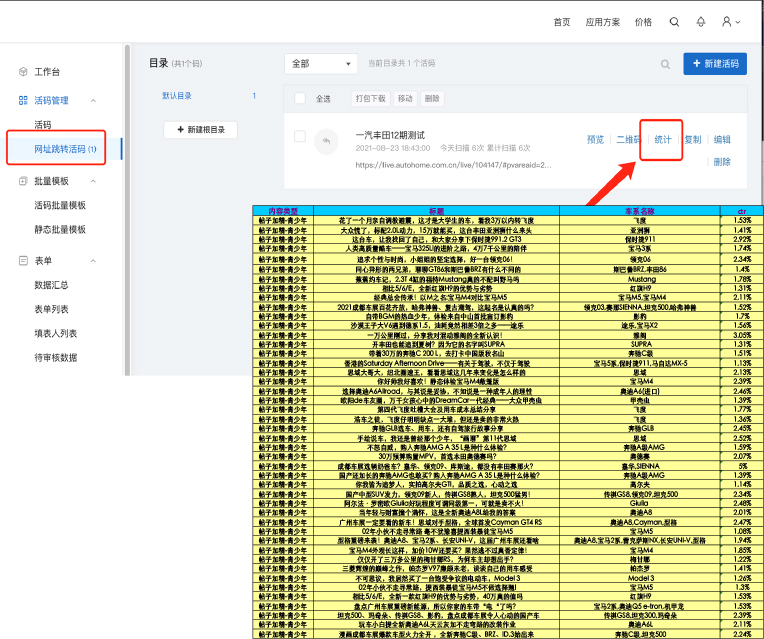Open 静态批量模板 in the sidebar

(60, 230)
